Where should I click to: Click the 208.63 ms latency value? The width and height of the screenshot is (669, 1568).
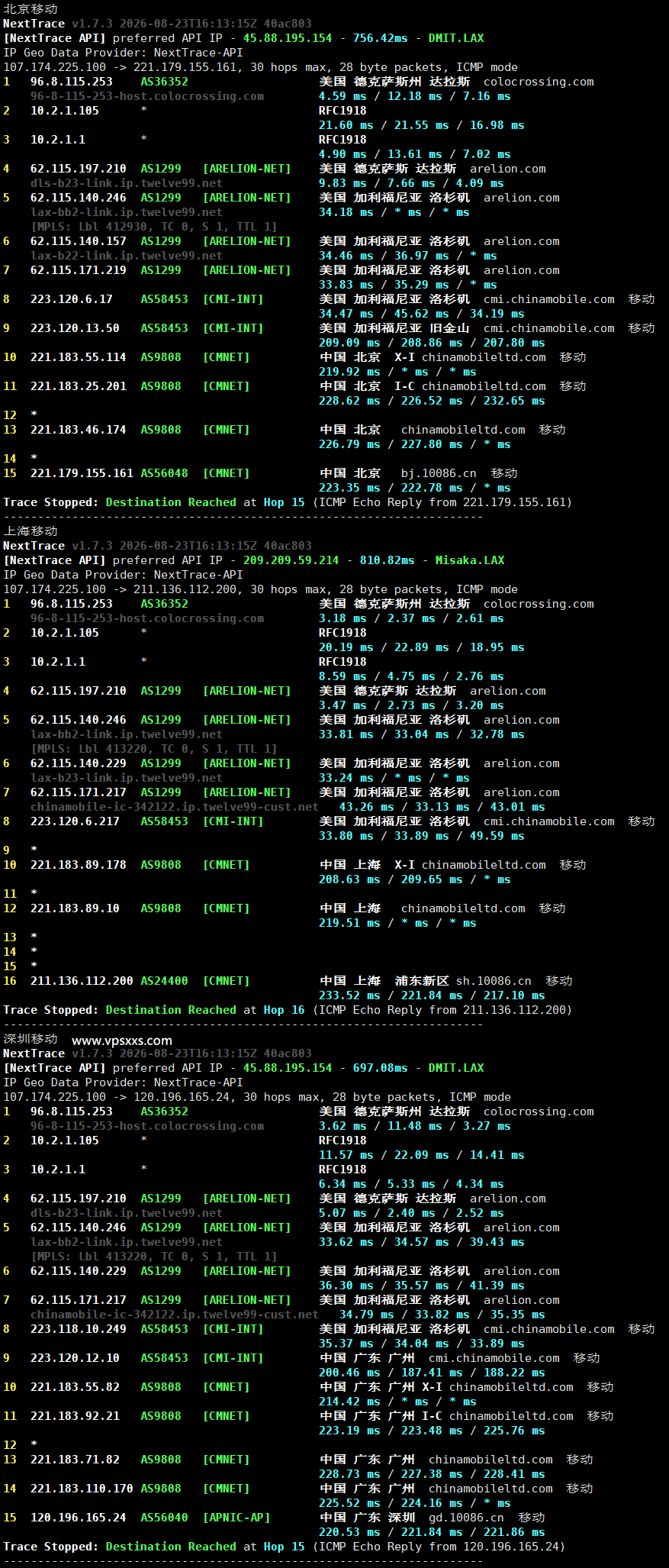tap(349, 879)
